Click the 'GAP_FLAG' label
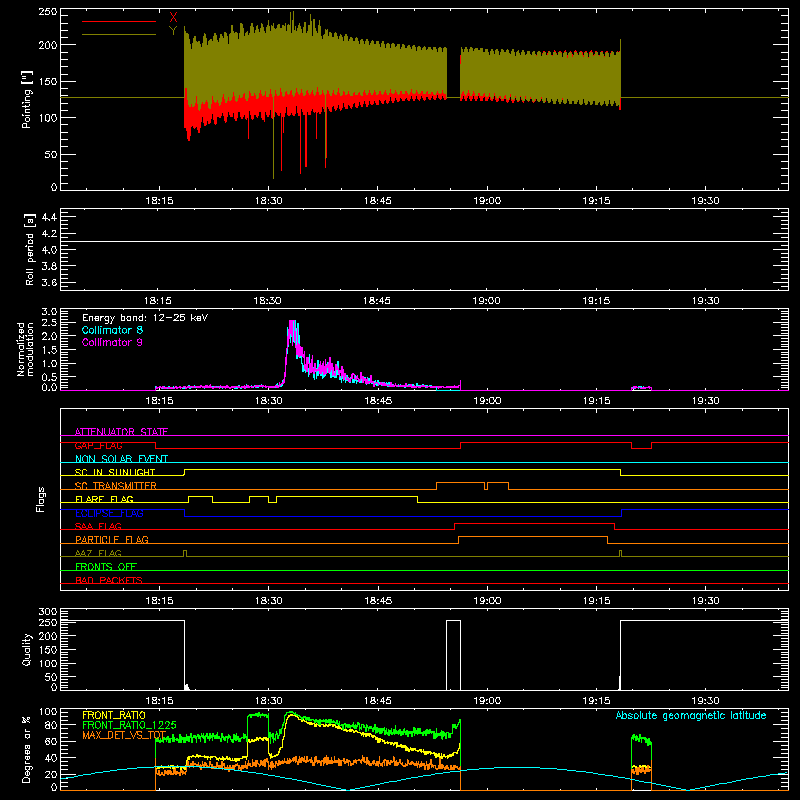The image size is (800, 800). [98, 445]
